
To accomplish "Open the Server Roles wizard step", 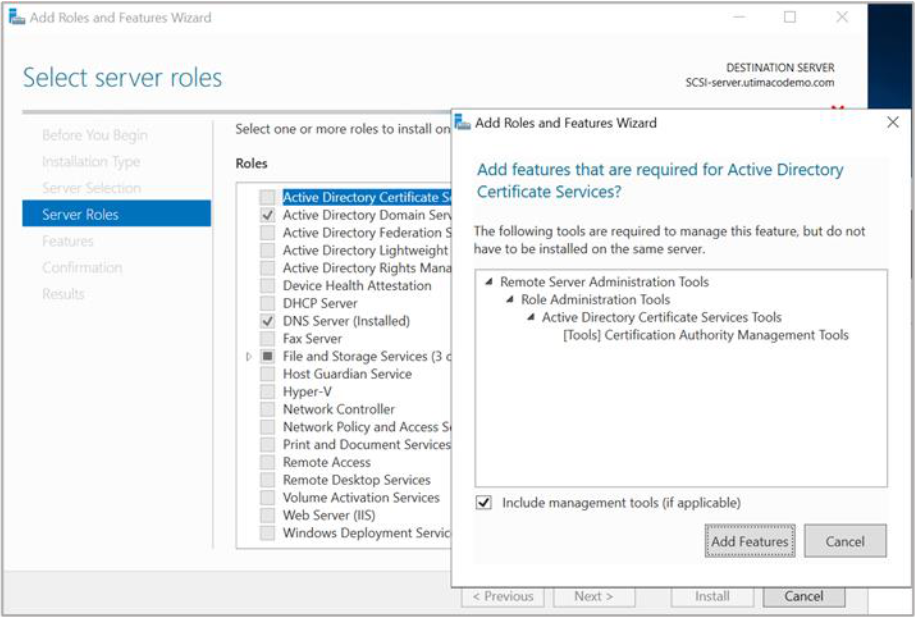I will [80, 214].
